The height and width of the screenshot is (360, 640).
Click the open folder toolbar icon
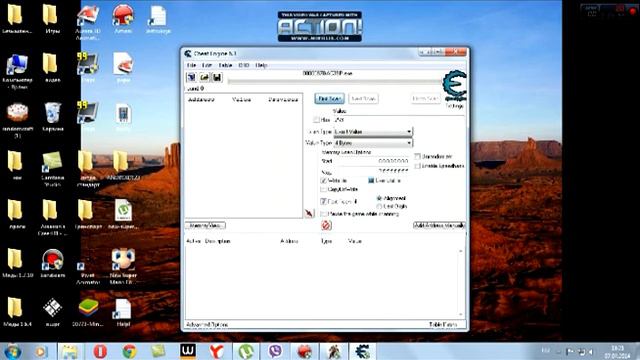pyautogui.click(x=204, y=77)
